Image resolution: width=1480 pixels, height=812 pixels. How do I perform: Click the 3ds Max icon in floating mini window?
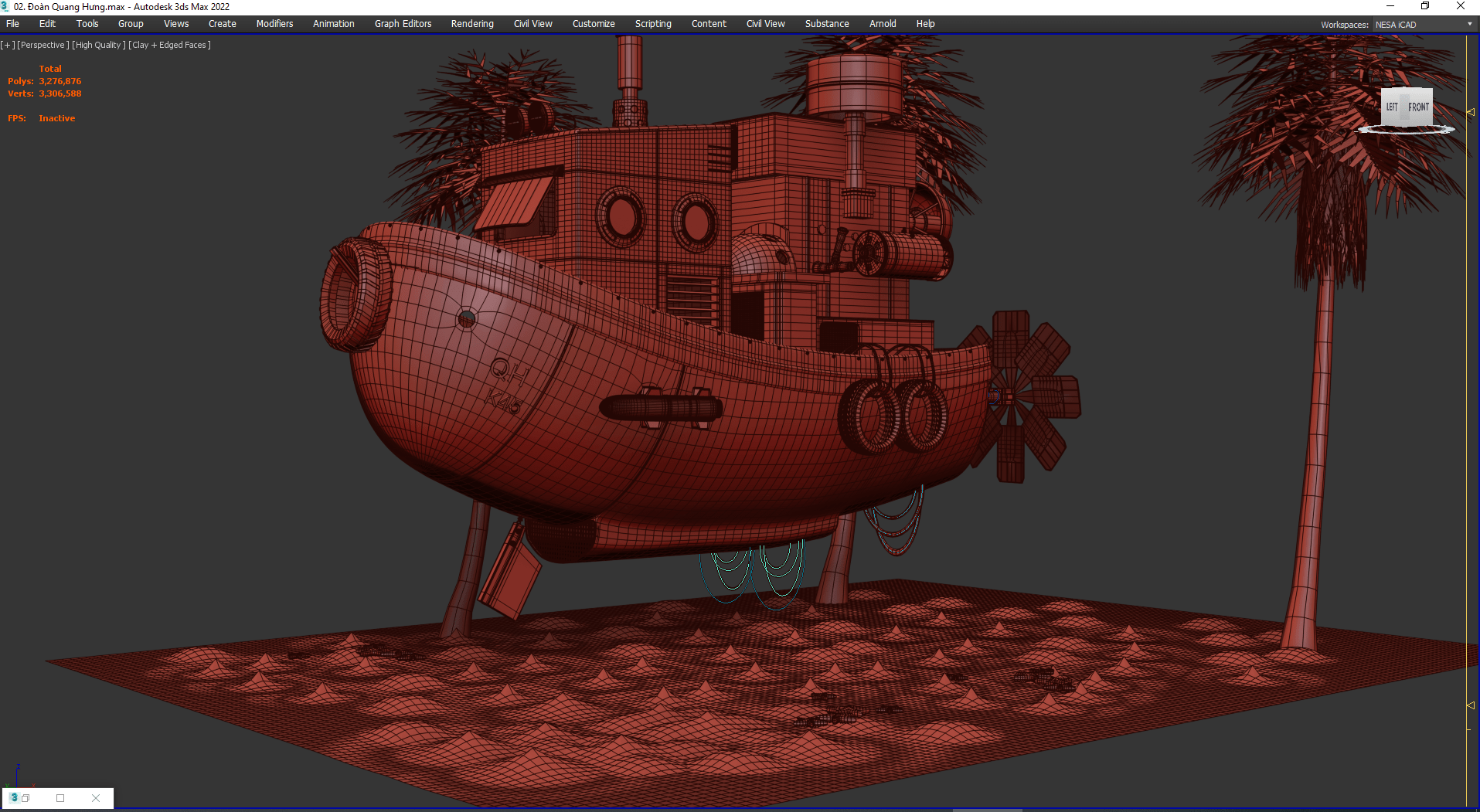[x=13, y=797]
